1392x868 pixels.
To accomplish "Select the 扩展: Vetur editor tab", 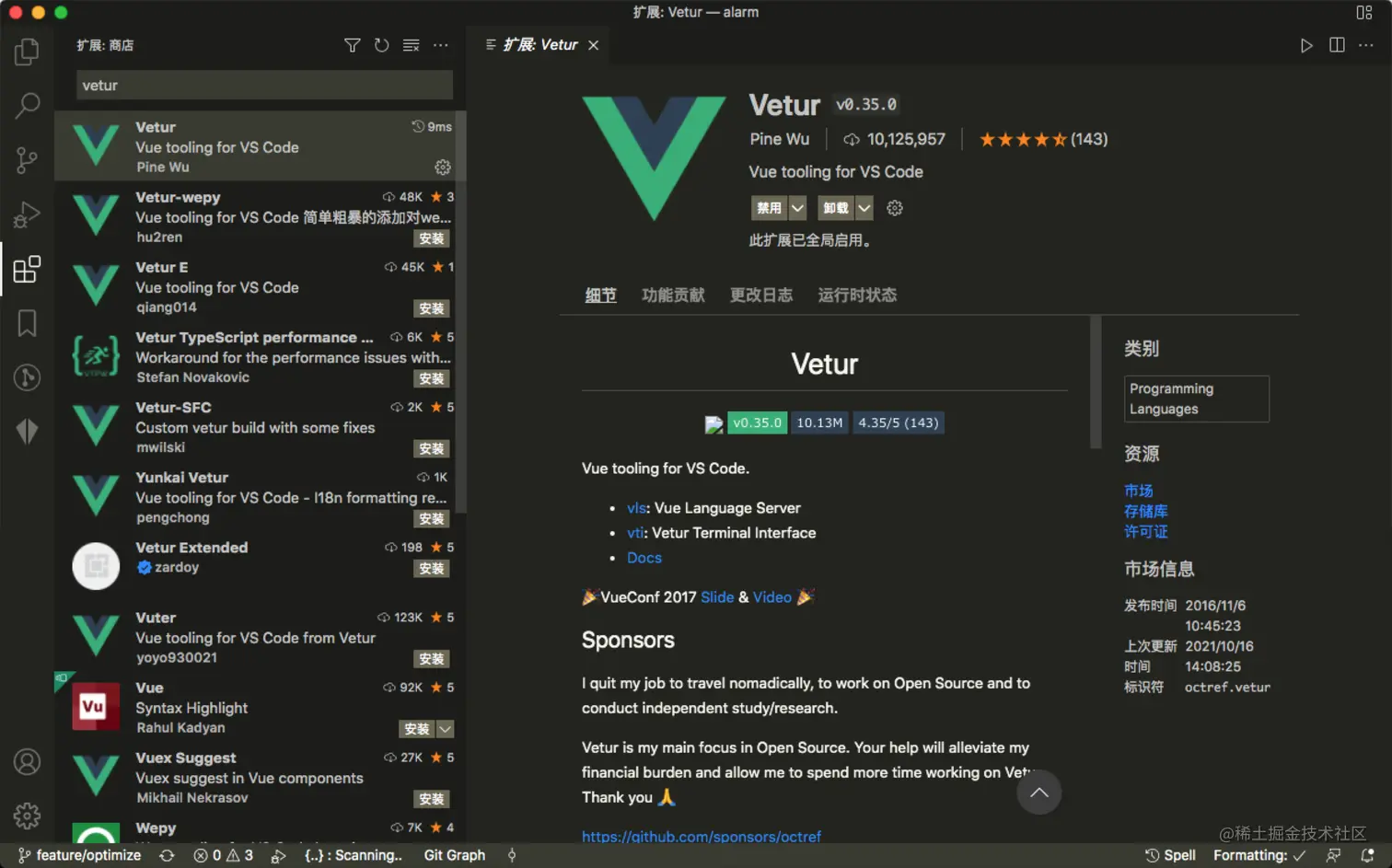I will coord(540,45).
